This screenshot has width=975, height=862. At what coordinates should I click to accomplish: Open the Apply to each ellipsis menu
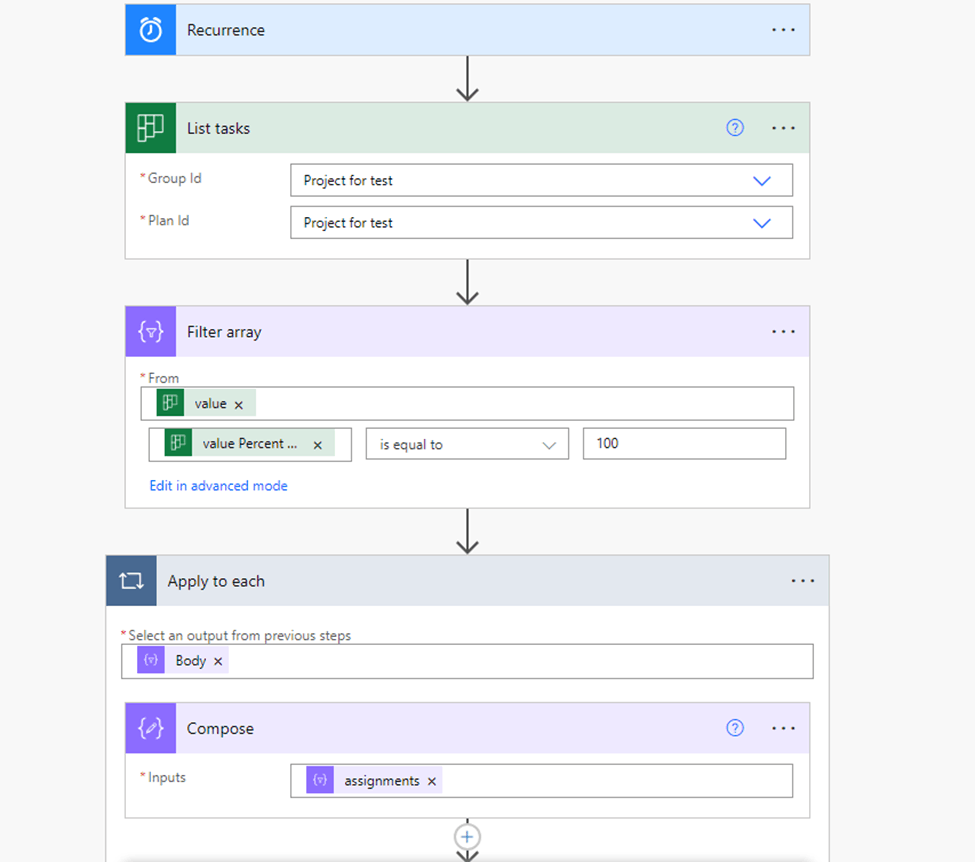pos(803,581)
